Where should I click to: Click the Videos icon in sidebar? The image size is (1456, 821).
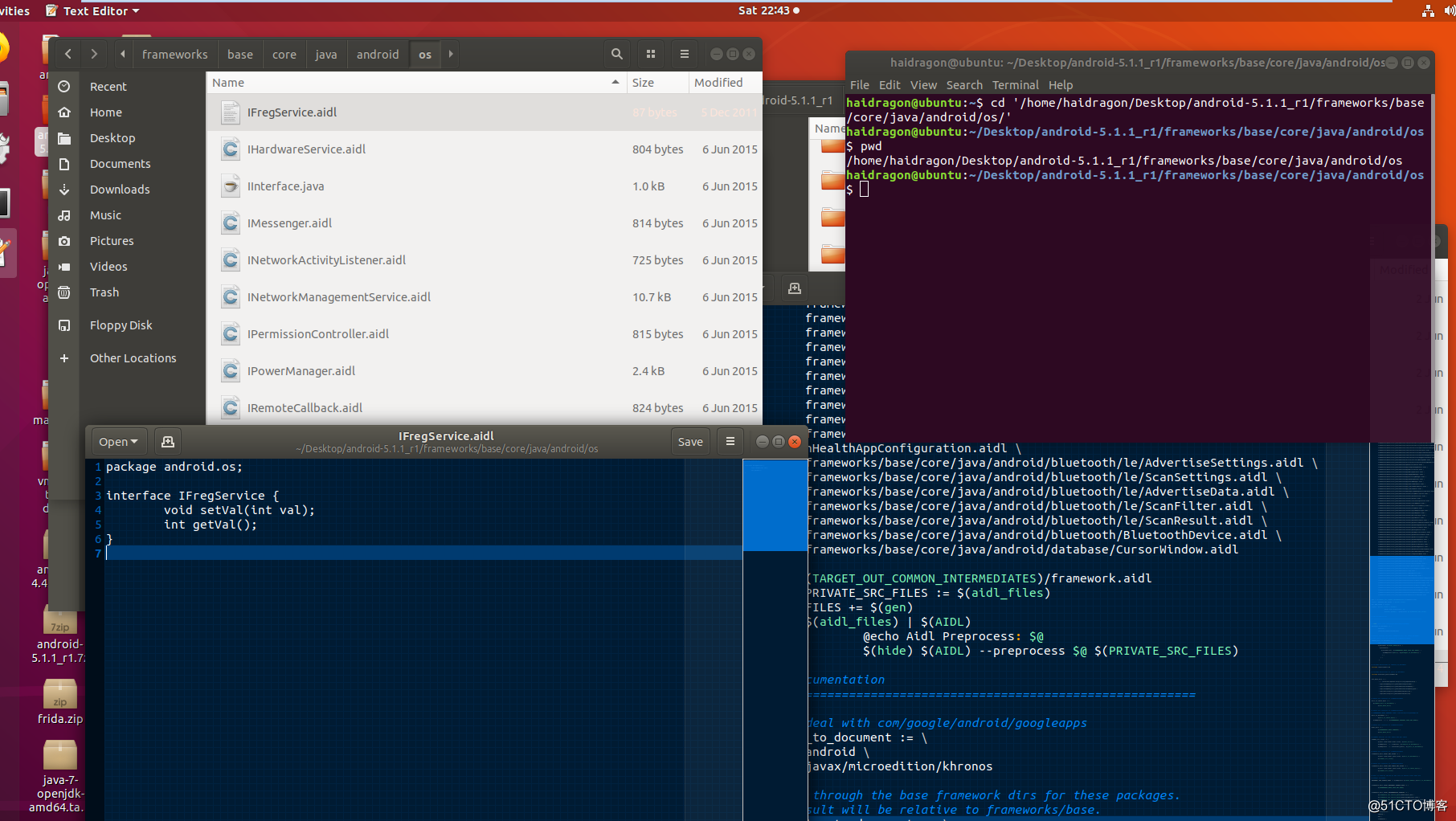[x=64, y=267]
